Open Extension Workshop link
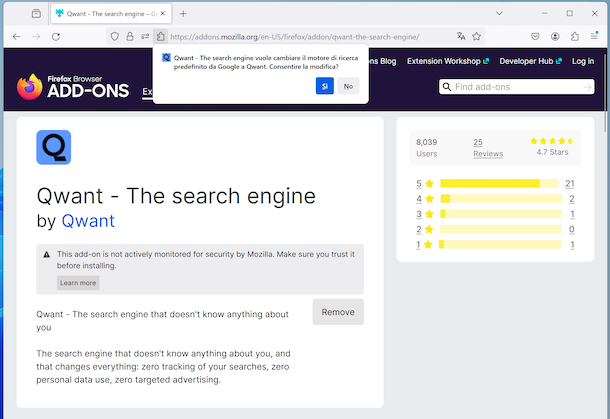Viewport: 610px width, 419px height. point(448,61)
